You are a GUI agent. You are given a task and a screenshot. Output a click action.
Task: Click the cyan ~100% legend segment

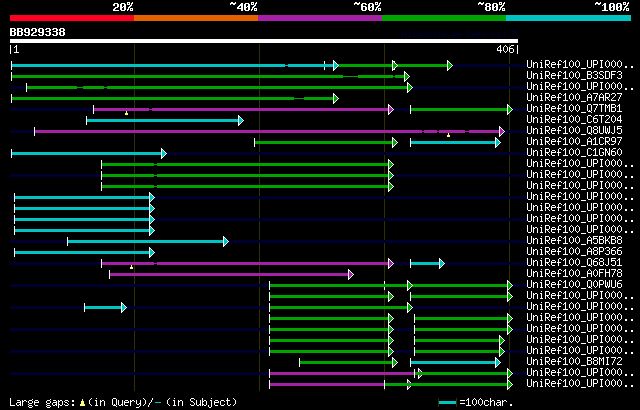point(569,18)
